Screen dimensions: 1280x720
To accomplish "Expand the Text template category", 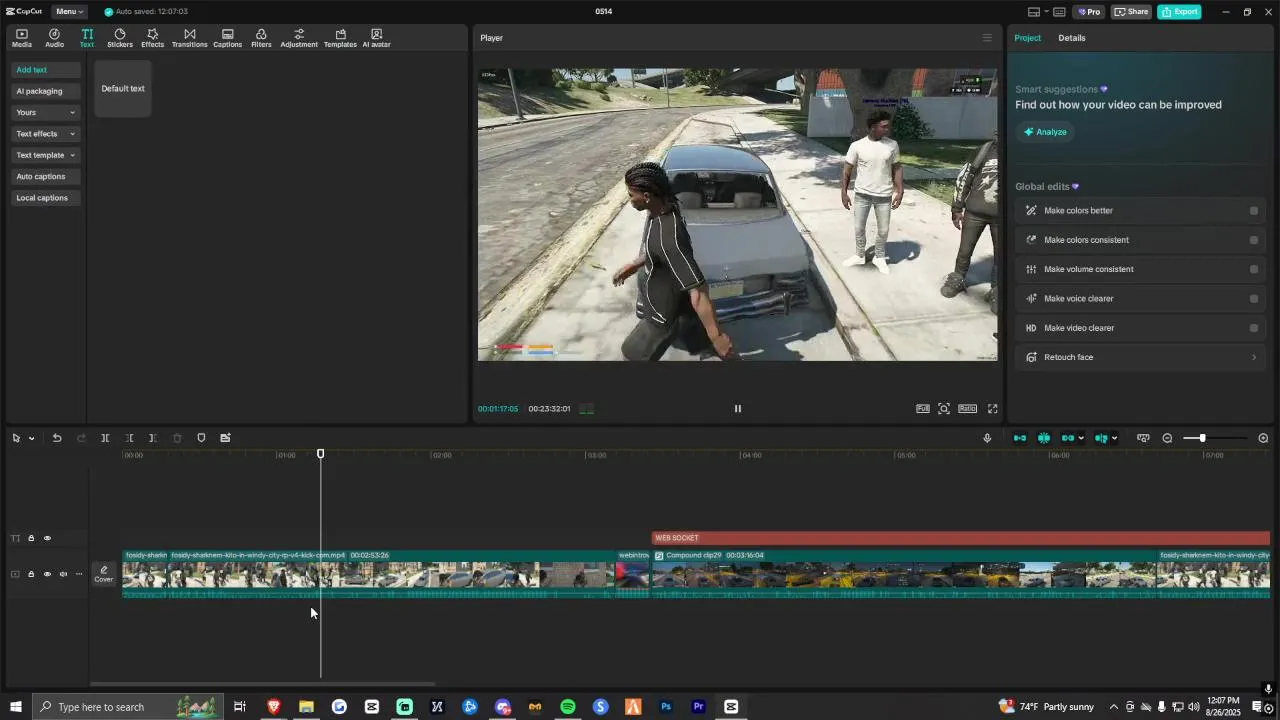I will point(46,155).
